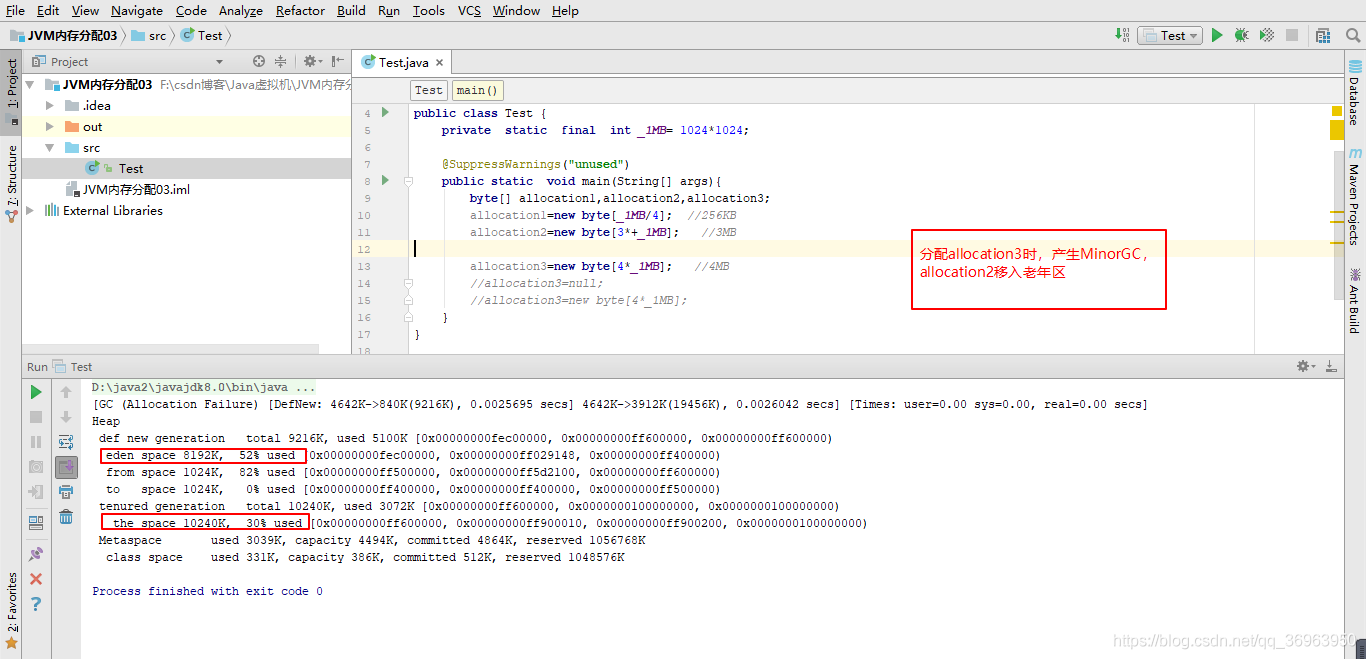Open Maven Projects tool window

(x=1355, y=197)
